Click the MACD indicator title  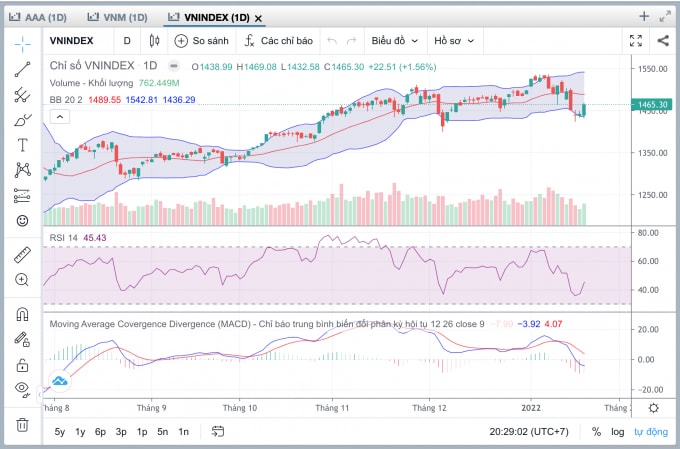click(267, 324)
